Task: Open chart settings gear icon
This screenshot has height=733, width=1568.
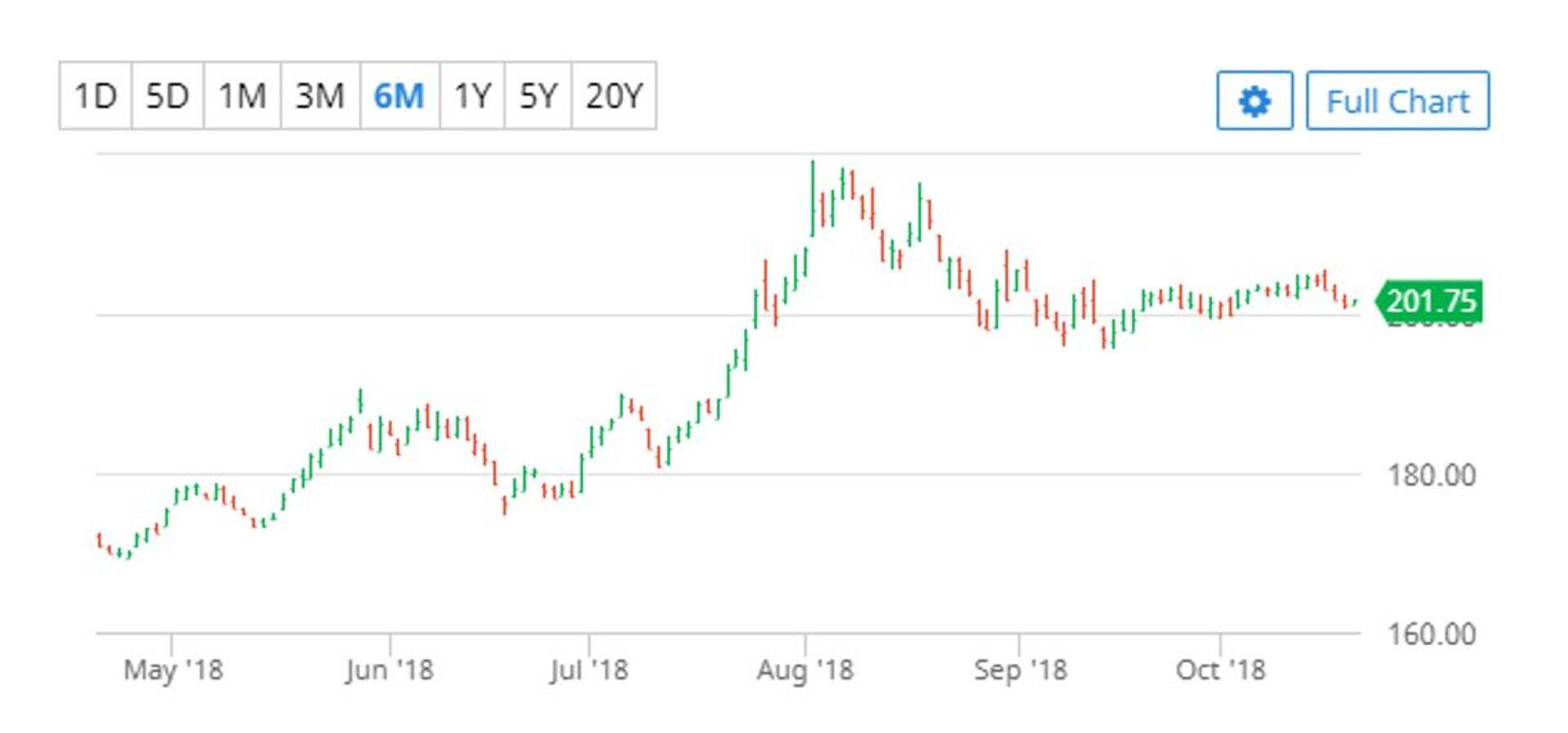Action: (1254, 101)
